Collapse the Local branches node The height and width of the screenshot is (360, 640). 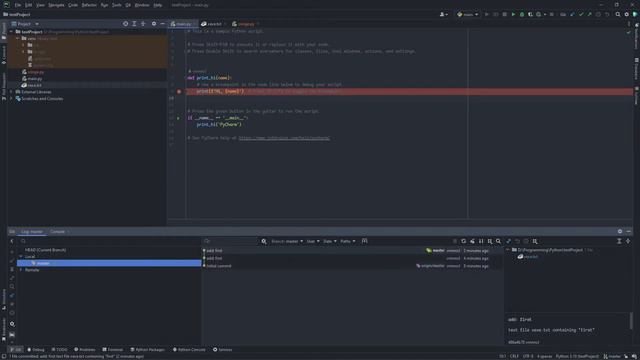21,256
